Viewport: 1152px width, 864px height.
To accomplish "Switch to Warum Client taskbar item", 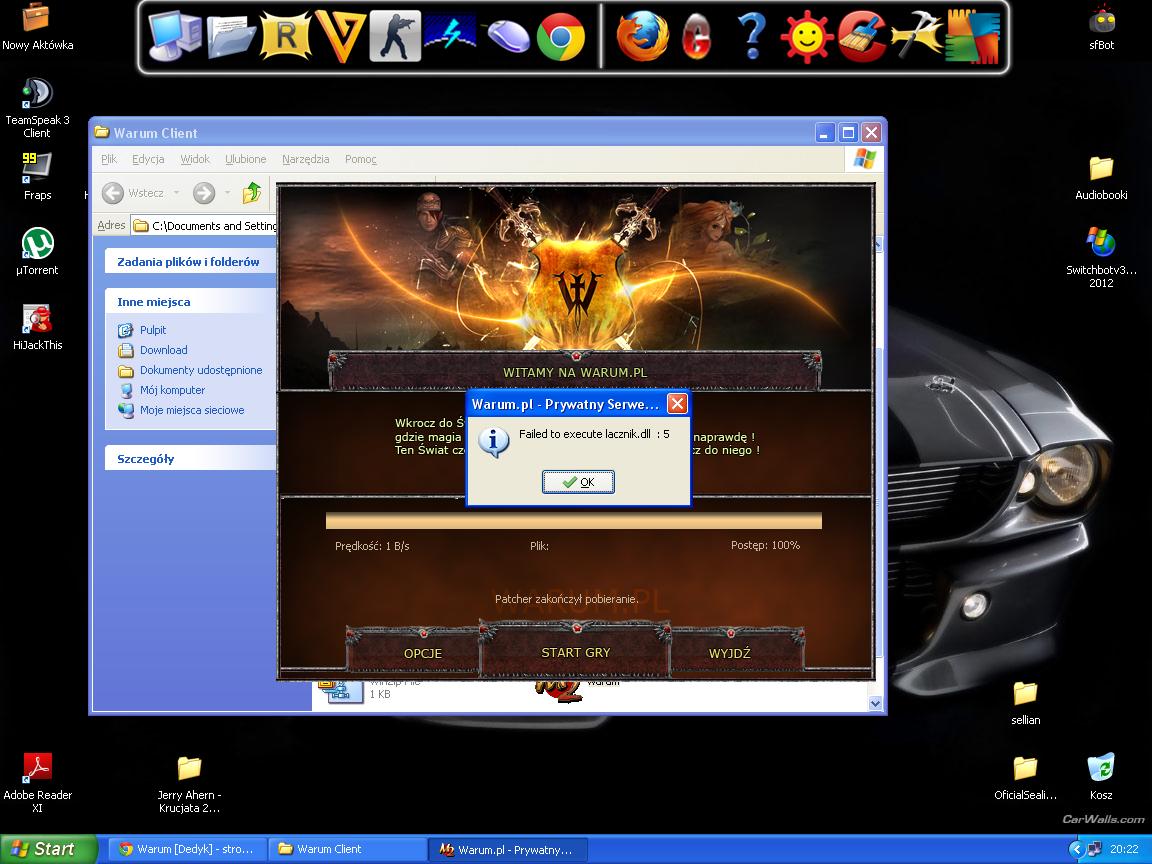I will 347,849.
